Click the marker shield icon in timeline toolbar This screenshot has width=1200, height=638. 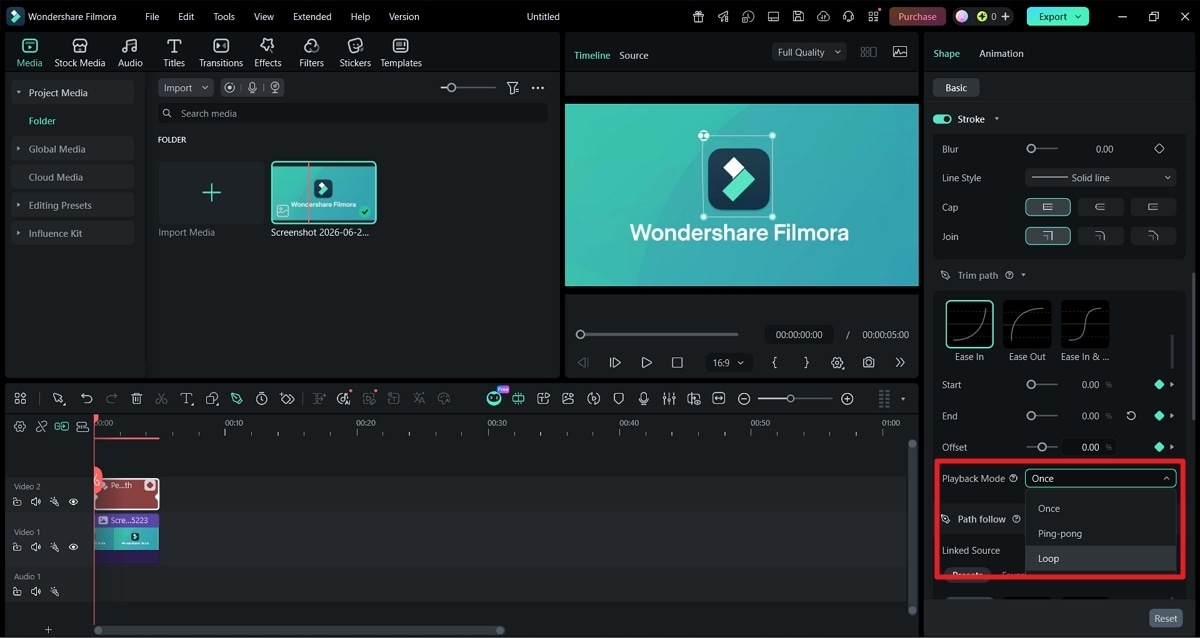pyautogui.click(x=618, y=398)
